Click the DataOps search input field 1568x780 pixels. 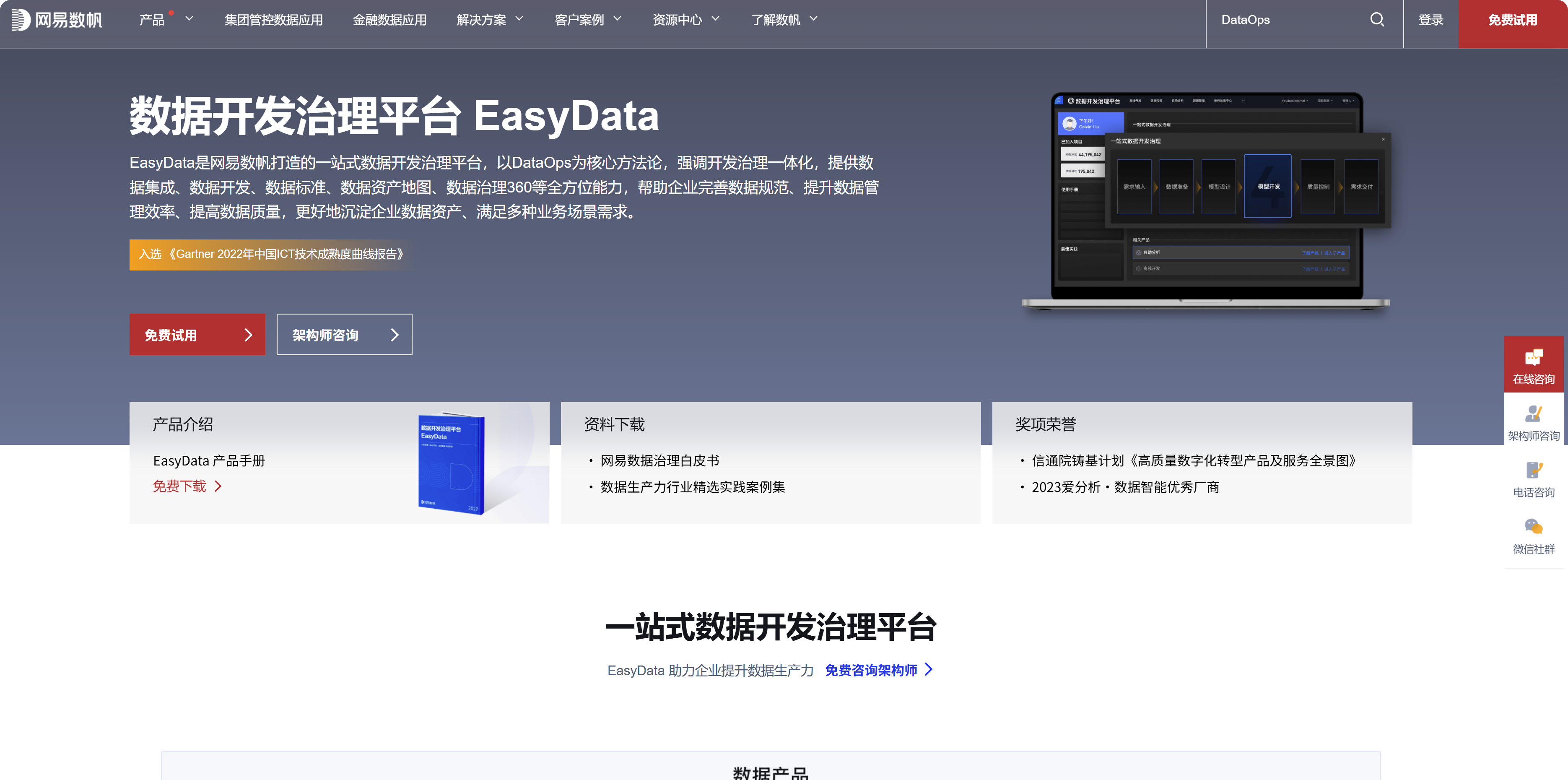click(x=1278, y=19)
